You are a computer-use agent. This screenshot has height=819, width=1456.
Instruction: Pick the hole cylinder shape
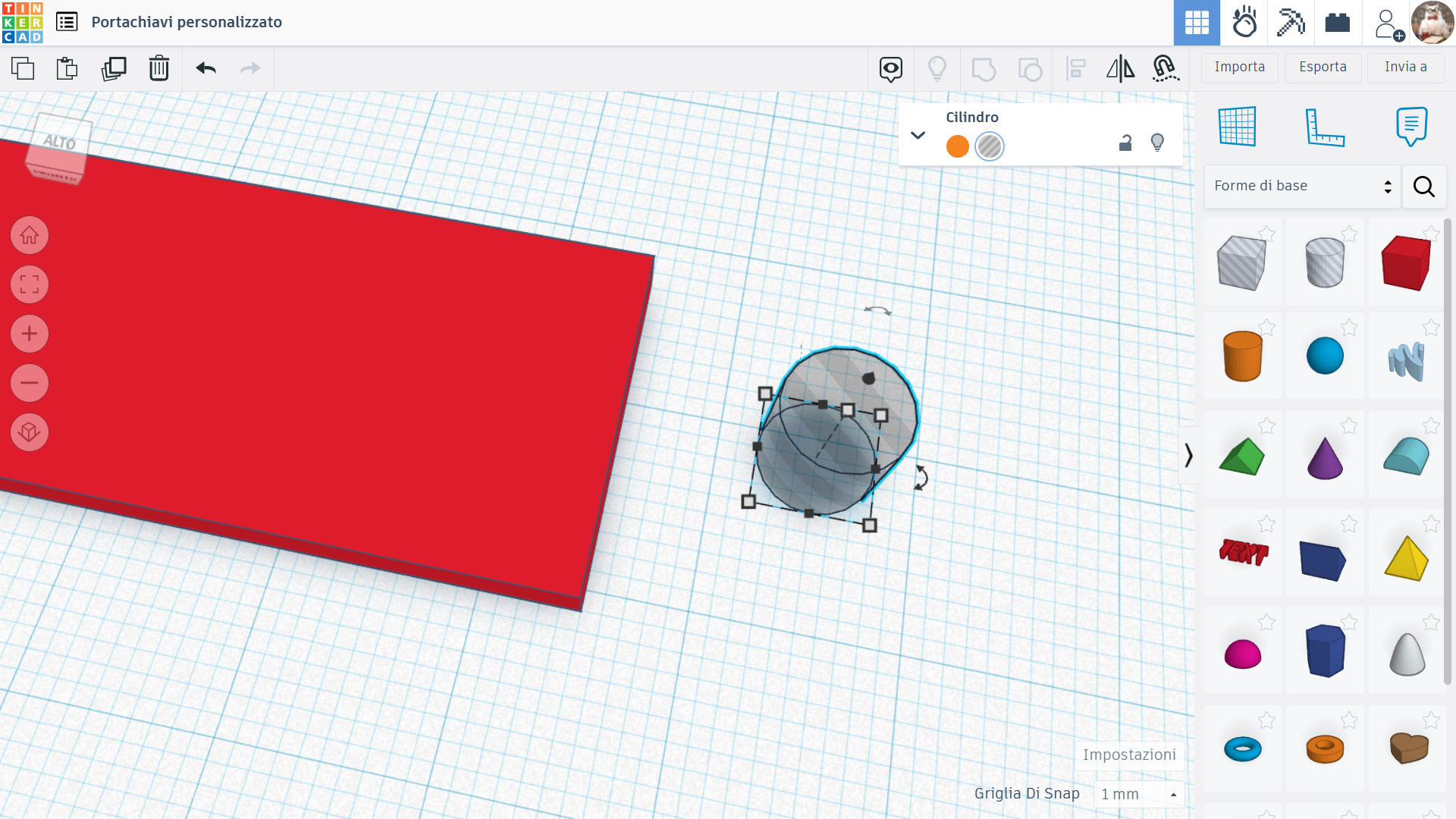pos(1325,262)
